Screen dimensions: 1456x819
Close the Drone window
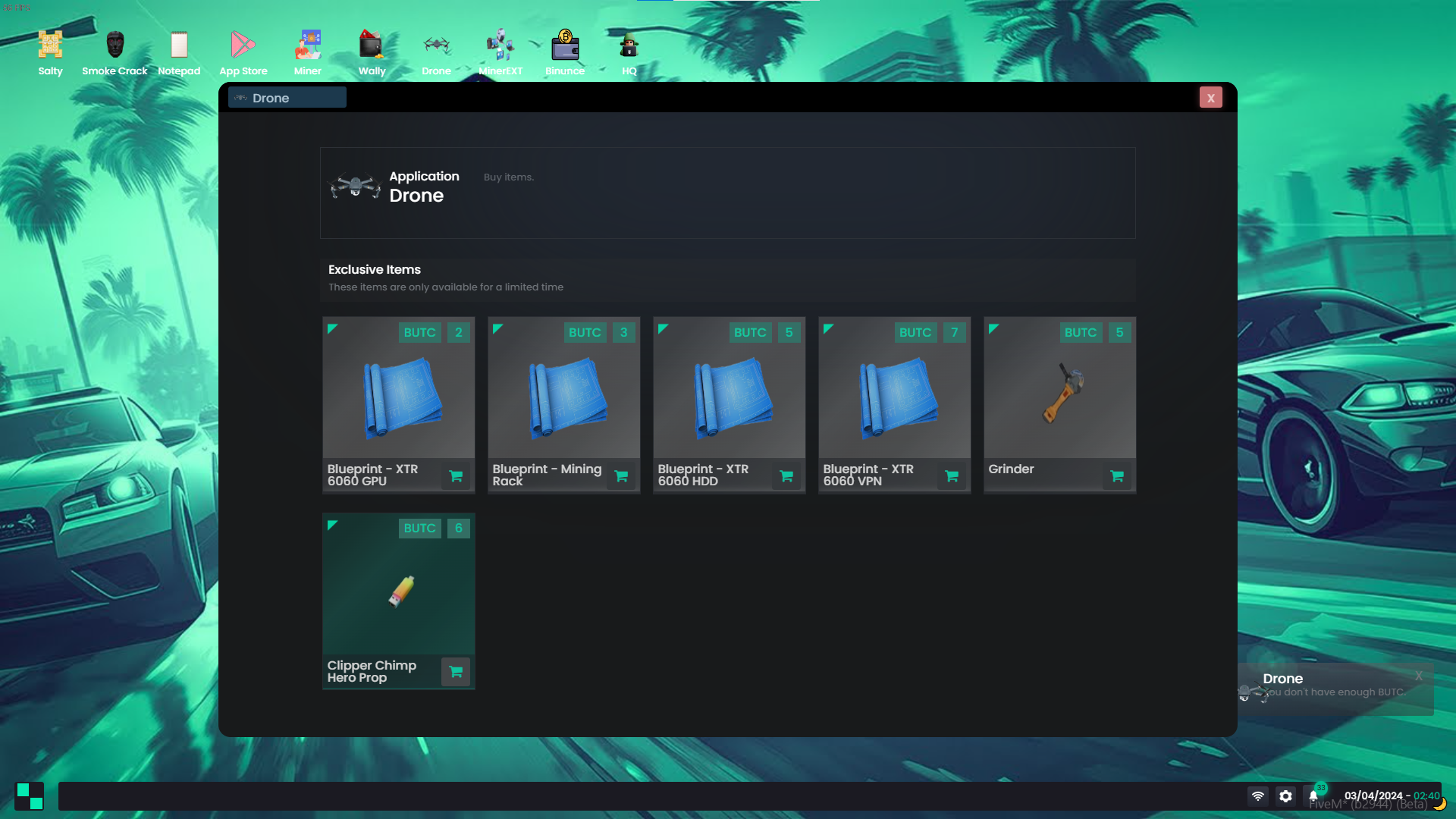coord(1211,98)
